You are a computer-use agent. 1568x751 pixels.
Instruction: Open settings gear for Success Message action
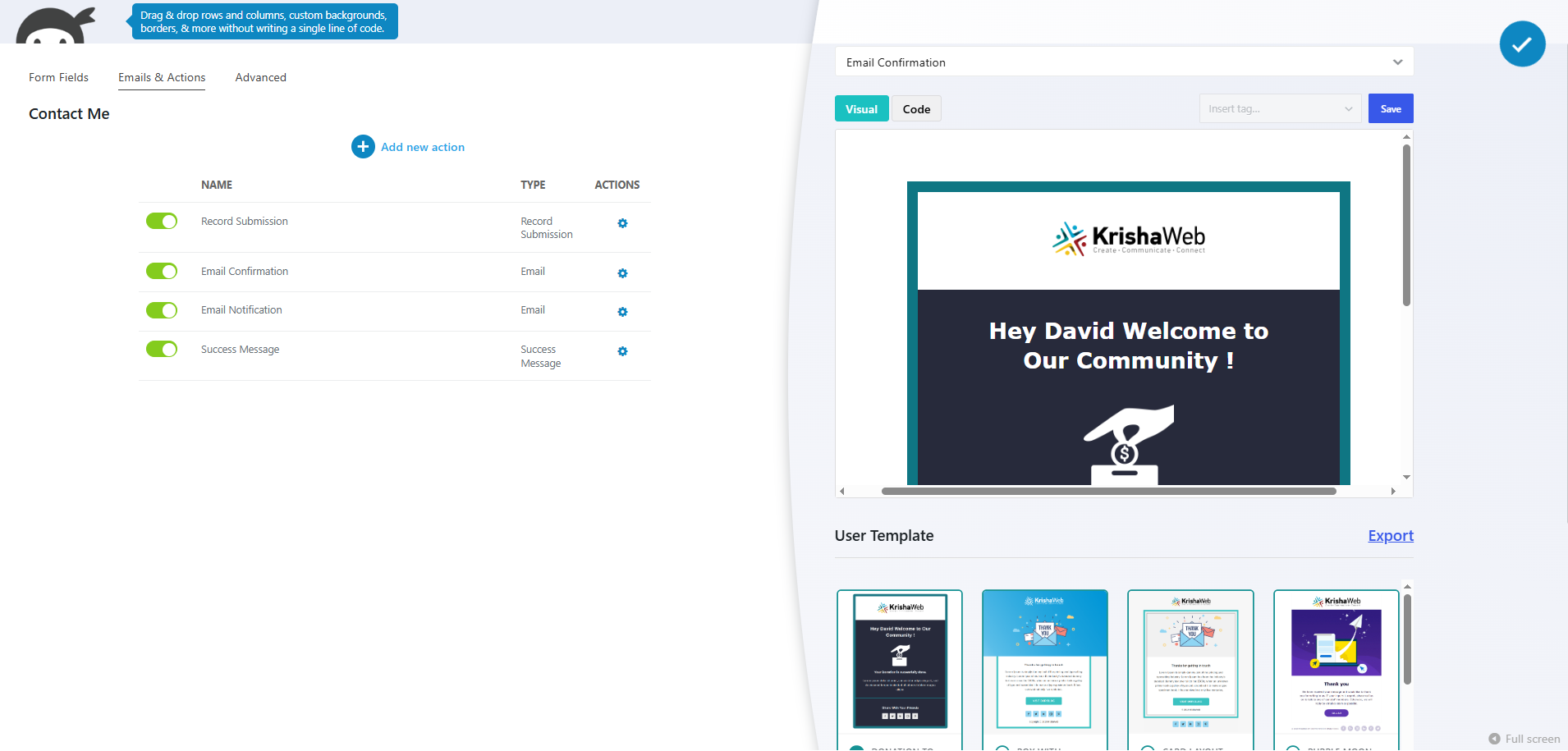click(x=622, y=351)
